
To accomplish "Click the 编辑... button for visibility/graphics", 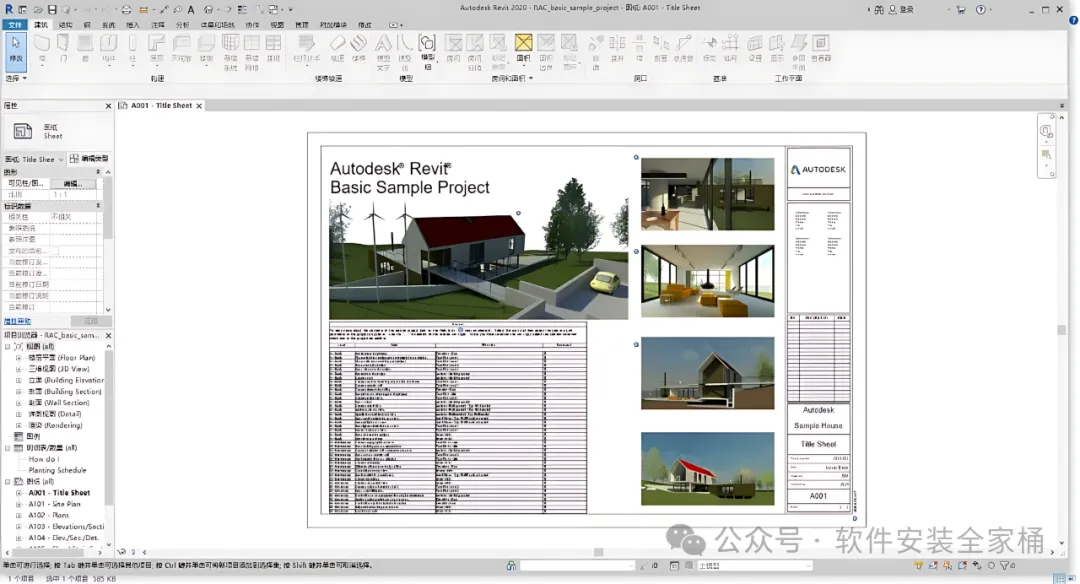I will click(x=74, y=184).
